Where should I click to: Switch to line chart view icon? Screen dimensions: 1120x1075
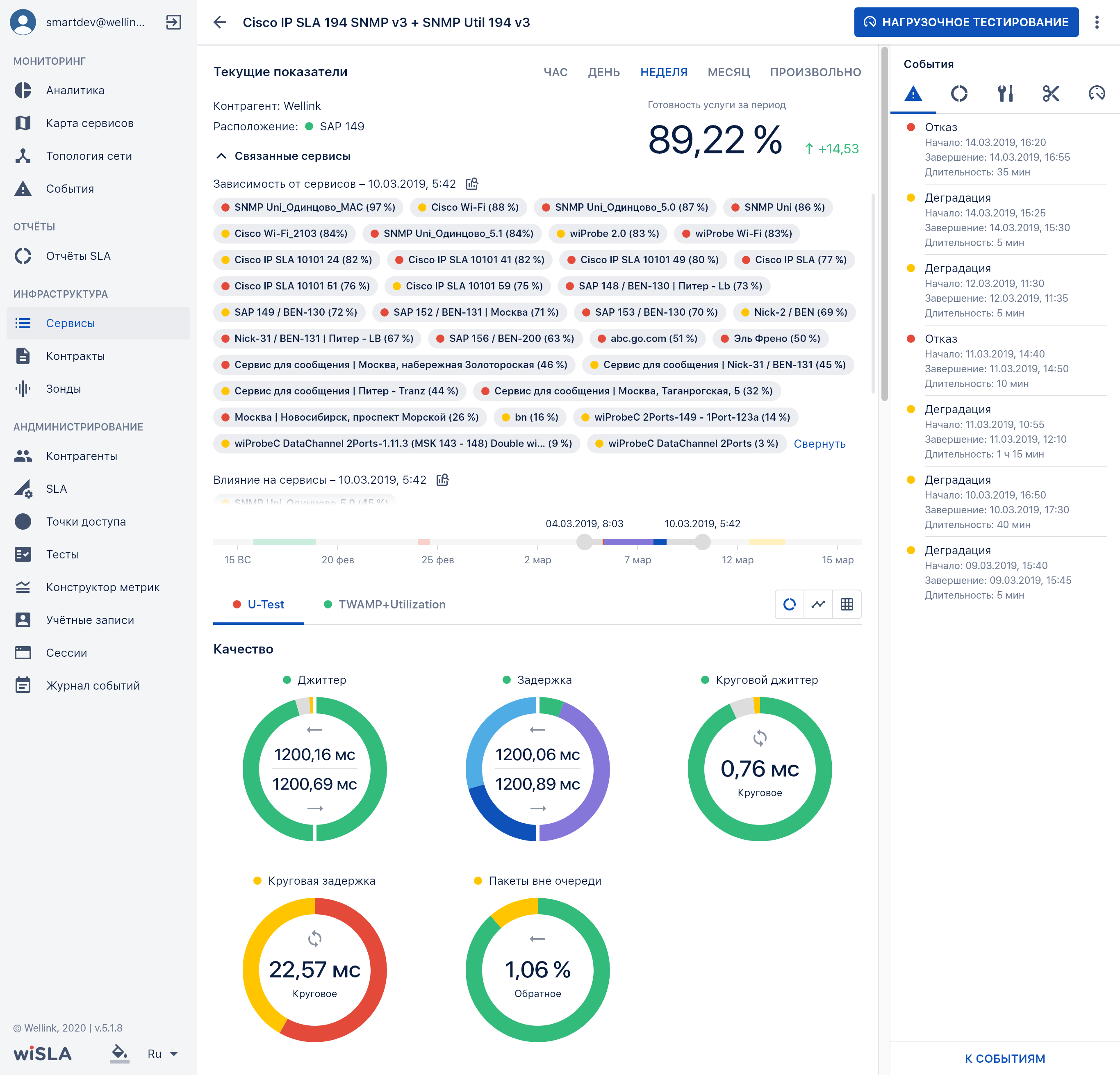[x=818, y=604]
